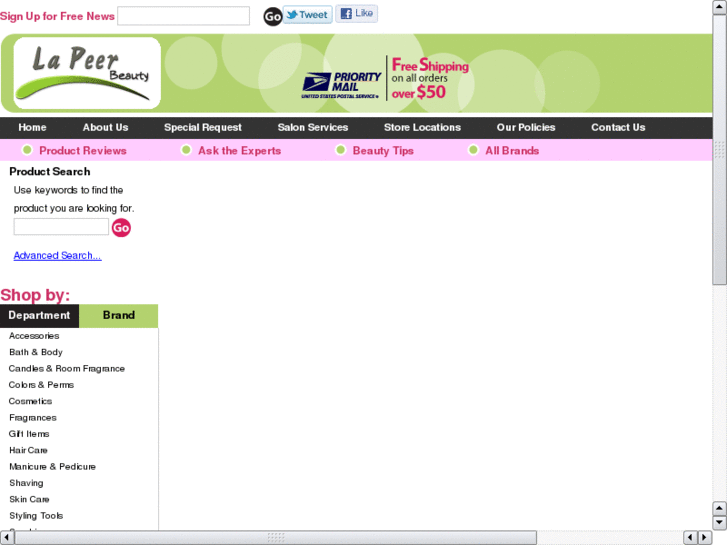The height and width of the screenshot is (545, 727).
Task: Click the left arrow of horizontal scrollbar
Action: pos(7,538)
